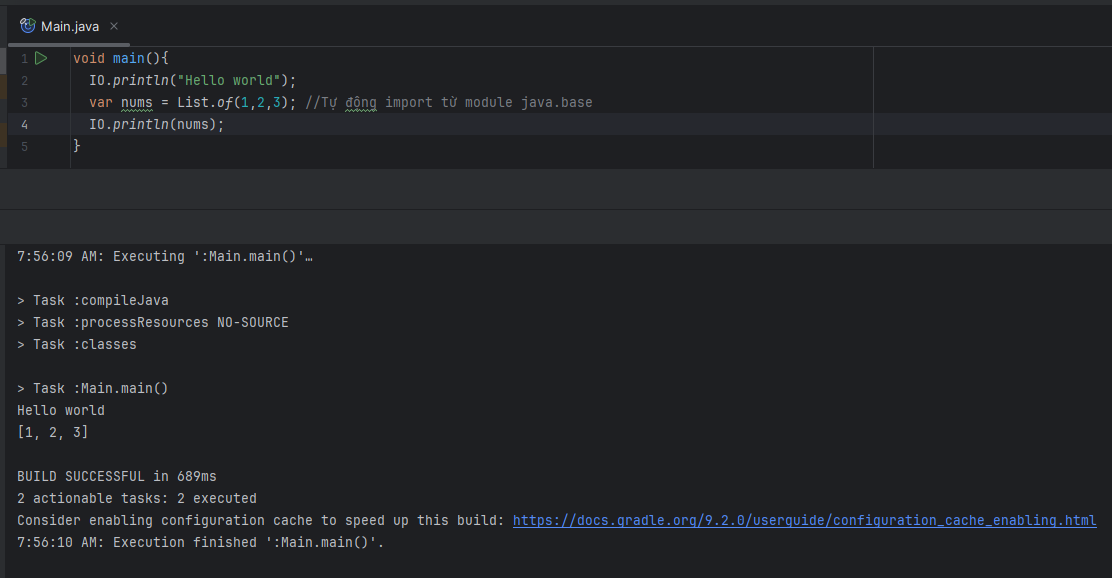Image resolution: width=1112 pixels, height=578 pixels.
Task: Click the "Task :compileJava" console line
Action: (92, 300)
